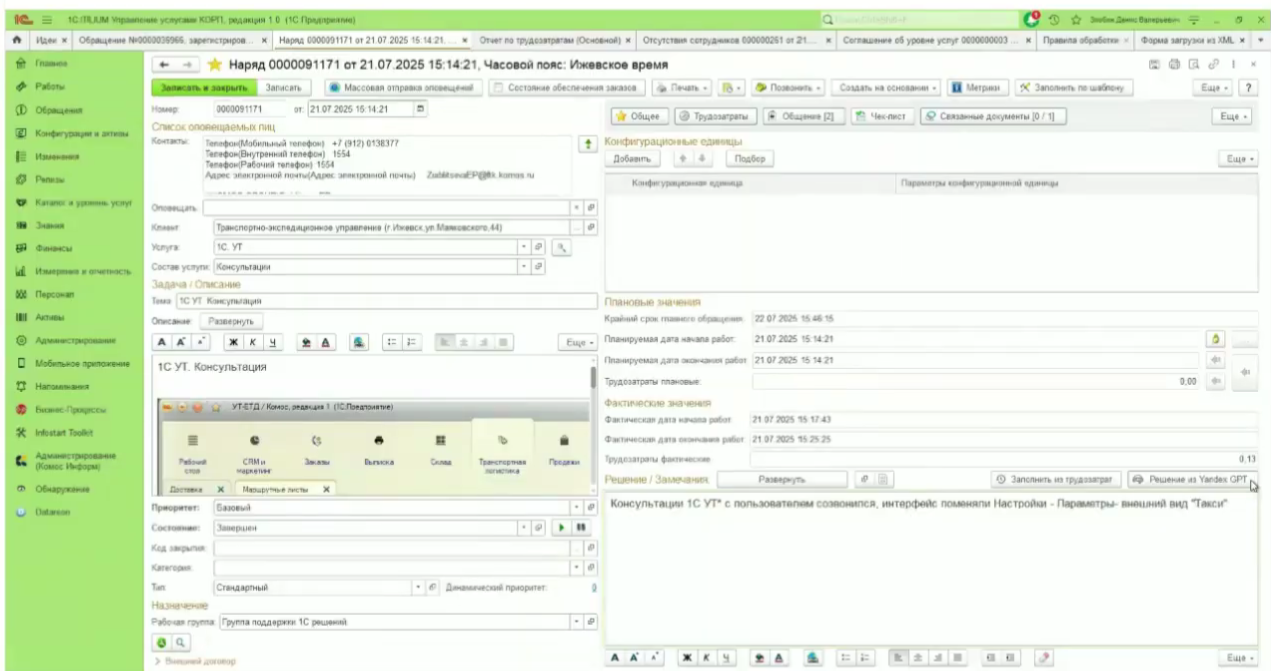Expand the Категория dropdown arrow

pyautogui.click(x=576, y=567)
